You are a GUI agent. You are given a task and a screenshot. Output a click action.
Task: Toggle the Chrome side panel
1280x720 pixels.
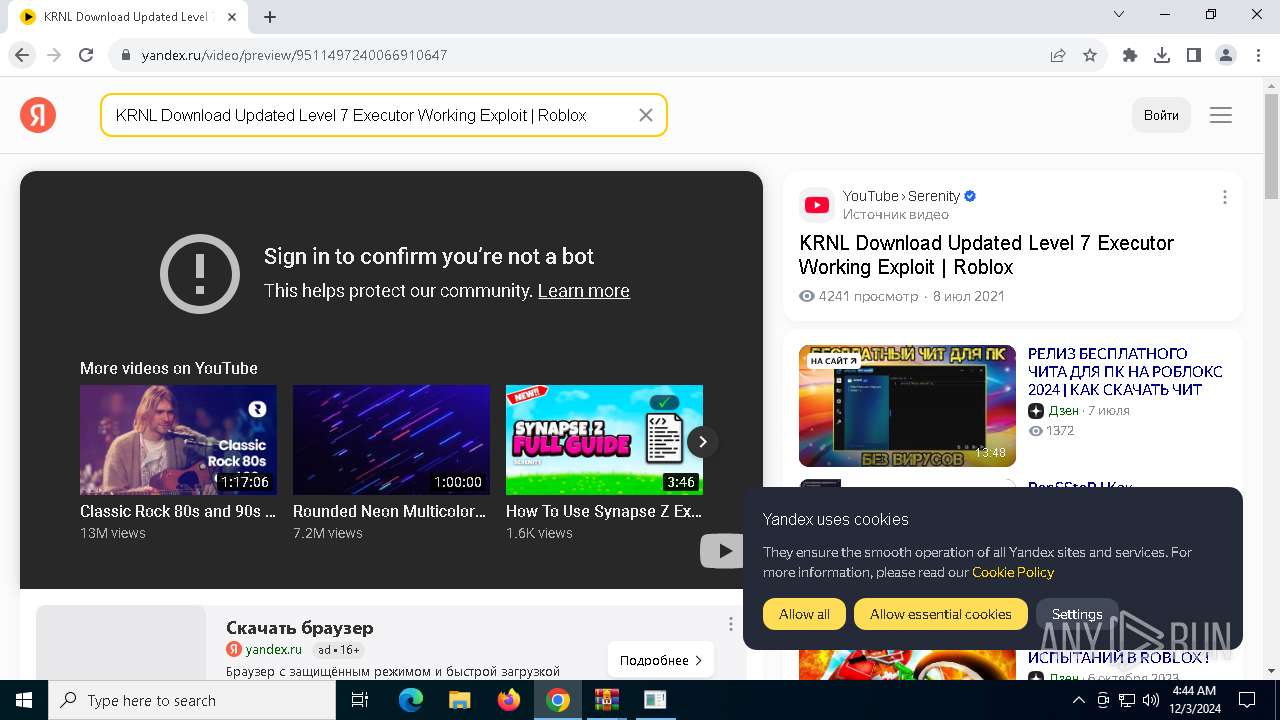pyautogui.click(x=1194, y=55)
